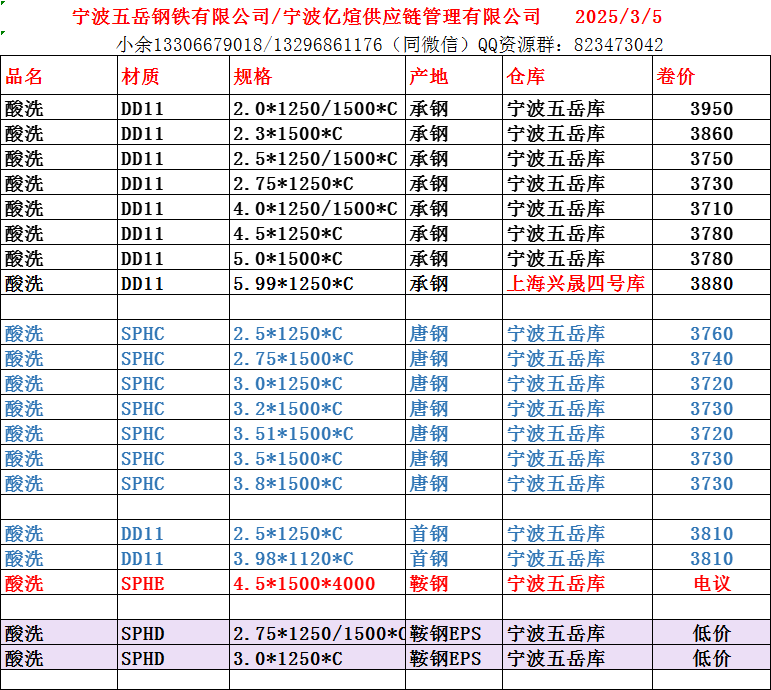
Task: Click the 材质 column header
Action: point(174,76)
